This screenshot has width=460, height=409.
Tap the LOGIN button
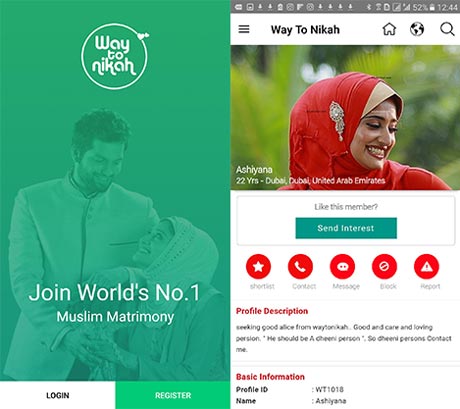coord(58,395)
